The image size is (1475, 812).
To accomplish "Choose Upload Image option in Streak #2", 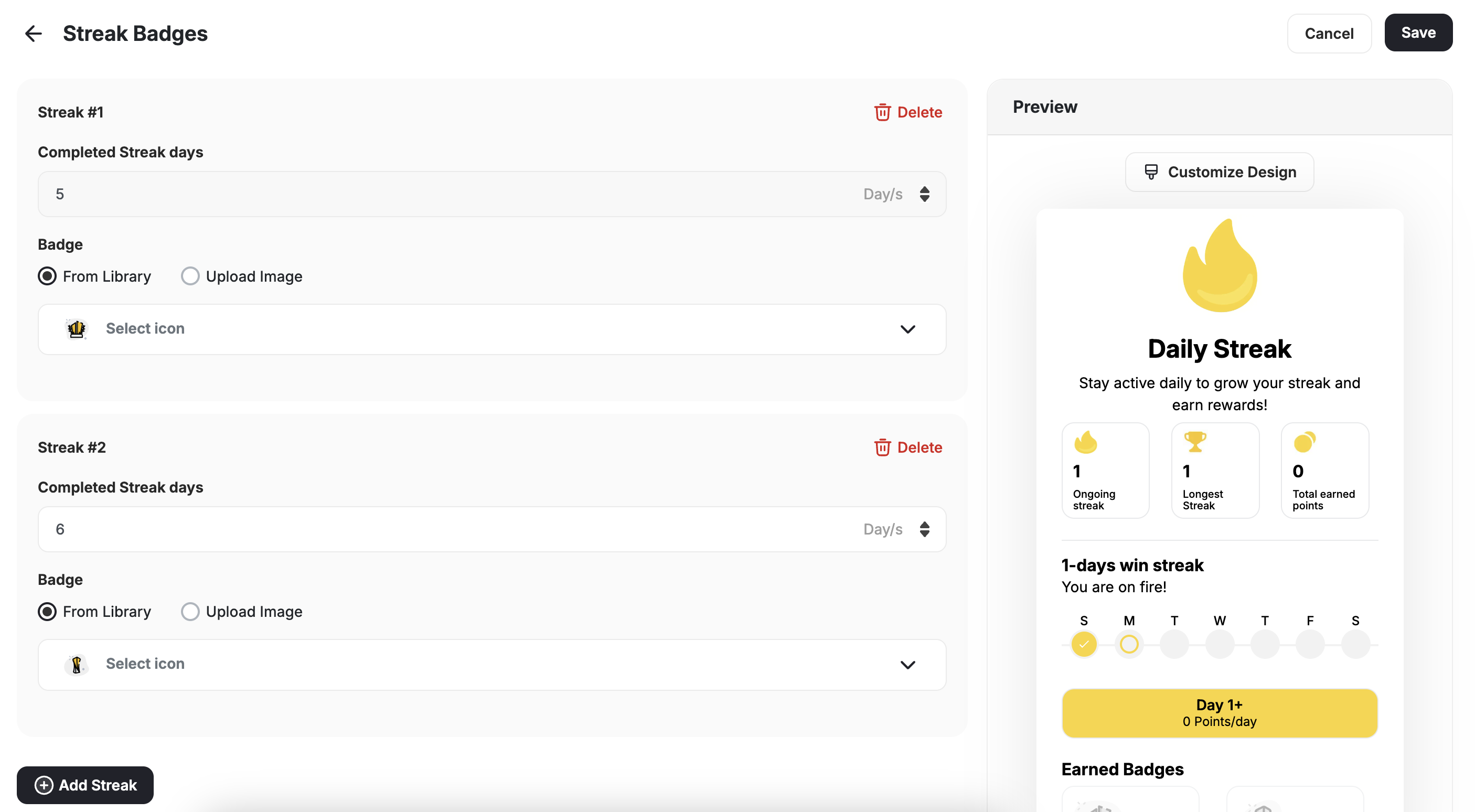I will coord(190,612).
